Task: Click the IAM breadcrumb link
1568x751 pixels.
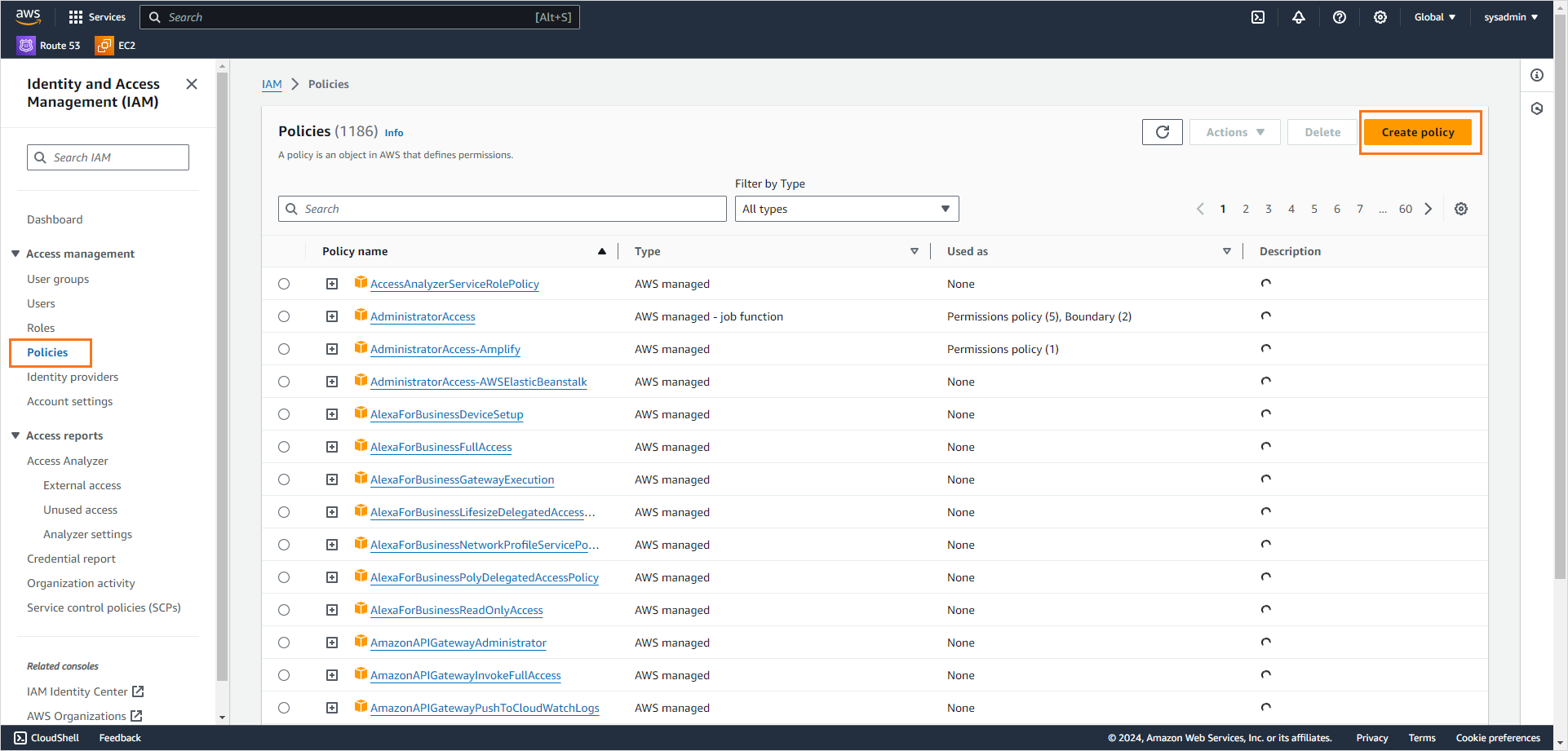Action: (272, 84)
